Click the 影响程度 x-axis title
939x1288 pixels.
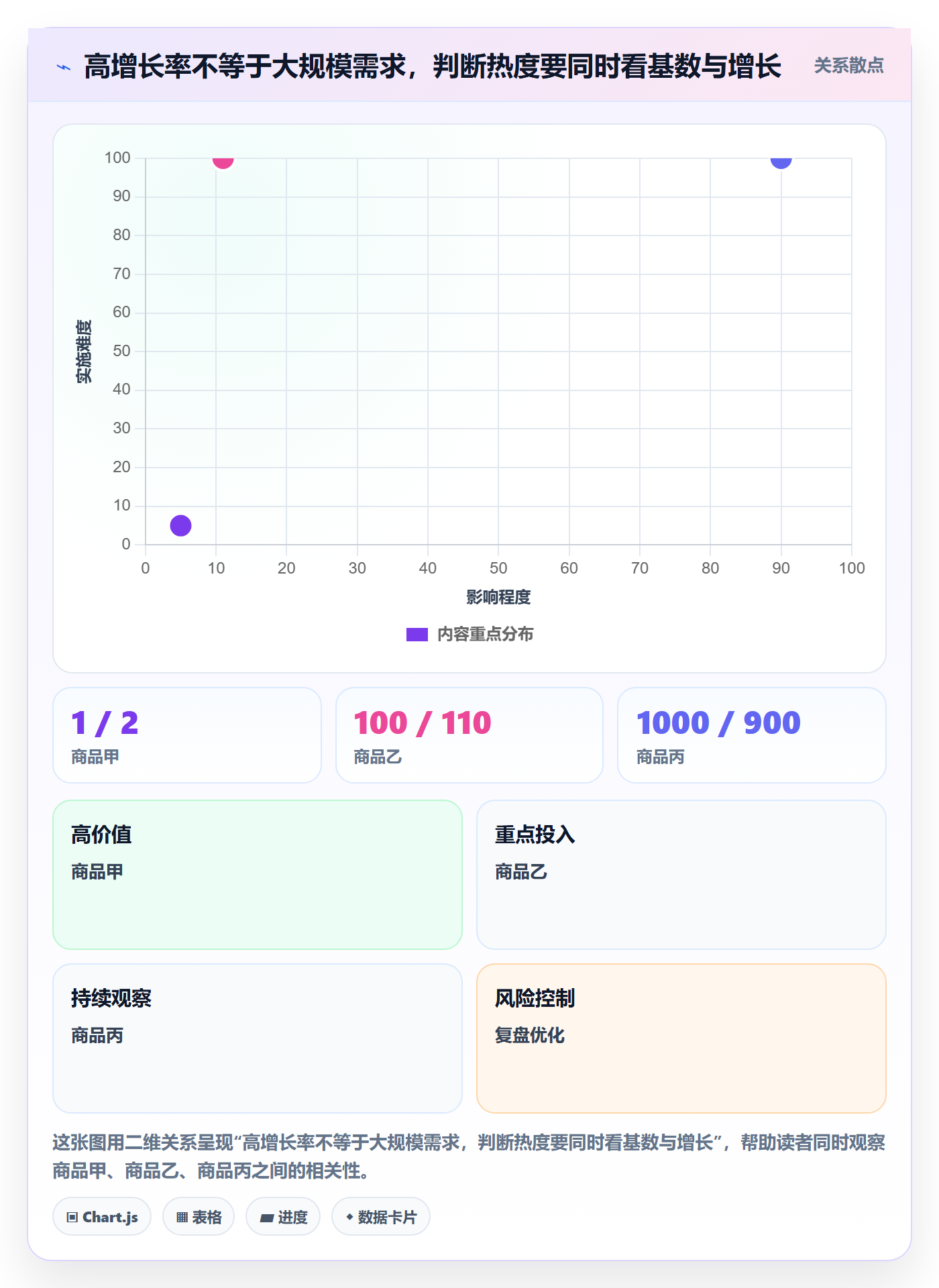(x=498, y=597)
